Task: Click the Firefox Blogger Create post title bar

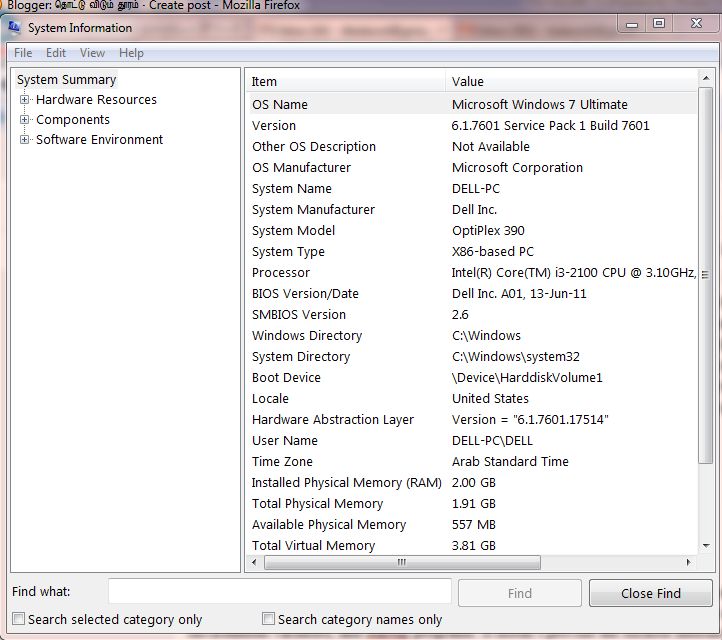Action: click(361, 6)
